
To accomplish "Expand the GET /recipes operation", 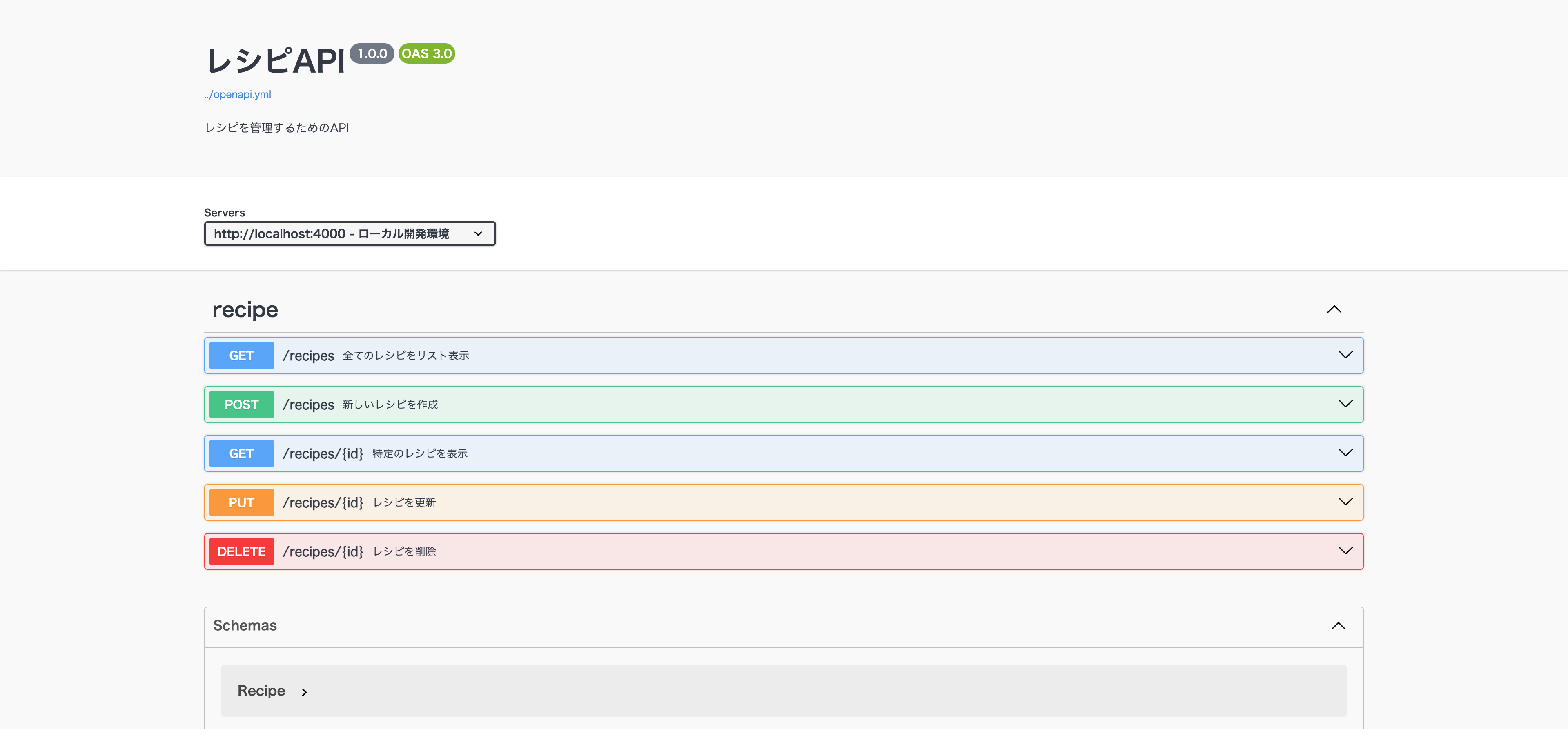I will click(1345, 356).
